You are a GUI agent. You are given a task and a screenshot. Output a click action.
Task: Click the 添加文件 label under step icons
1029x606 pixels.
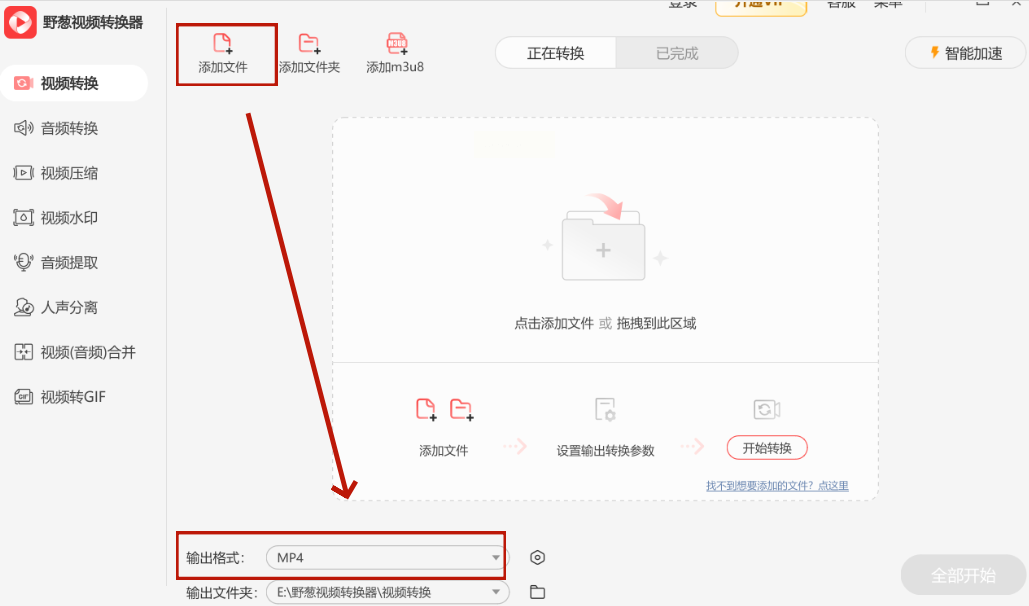point(444,450)
